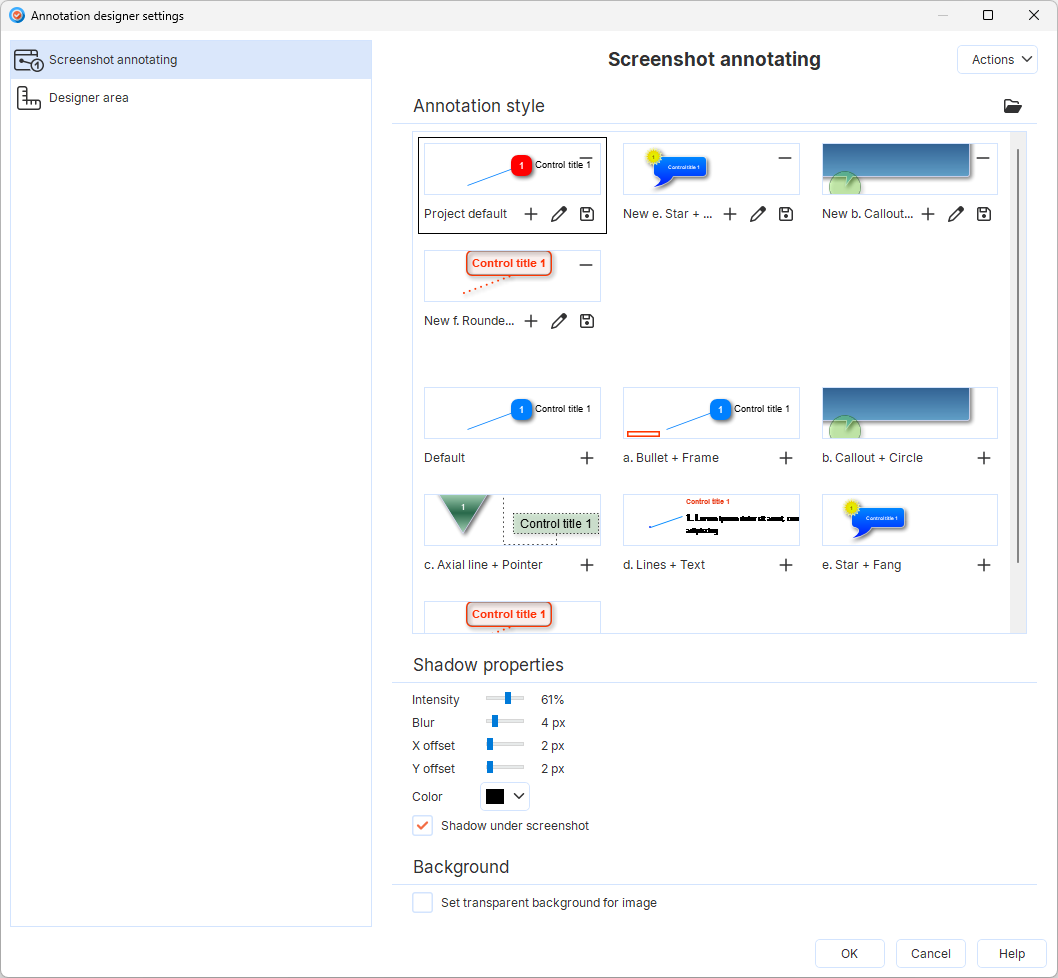Click pencil edit icon for Project default style
Viewport: 1058px width, 978px height.
click(x=559, y=214)
